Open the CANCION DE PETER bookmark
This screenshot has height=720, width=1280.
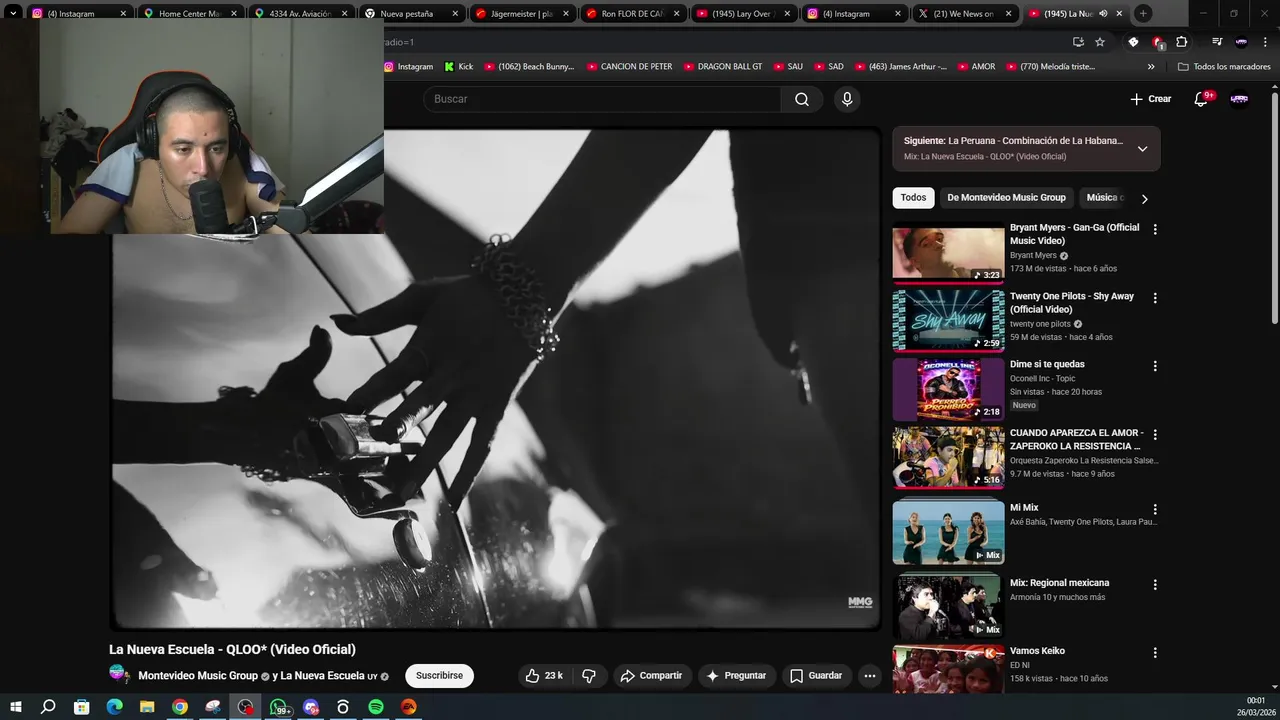point(629,67)
